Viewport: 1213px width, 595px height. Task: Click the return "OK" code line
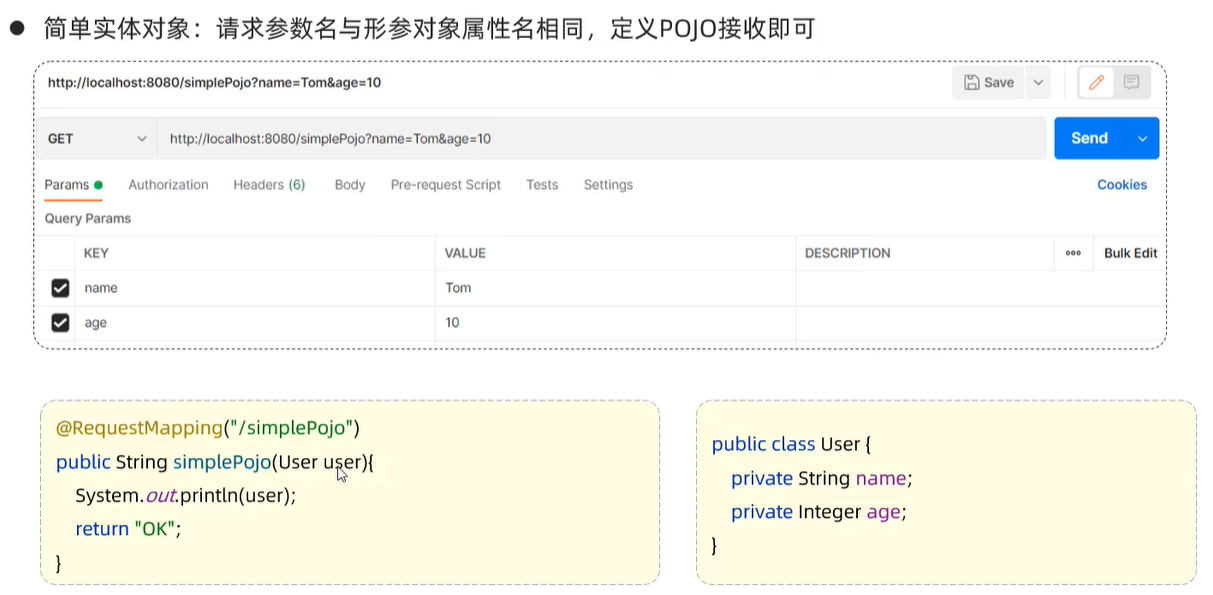click(x=128, y=529)
